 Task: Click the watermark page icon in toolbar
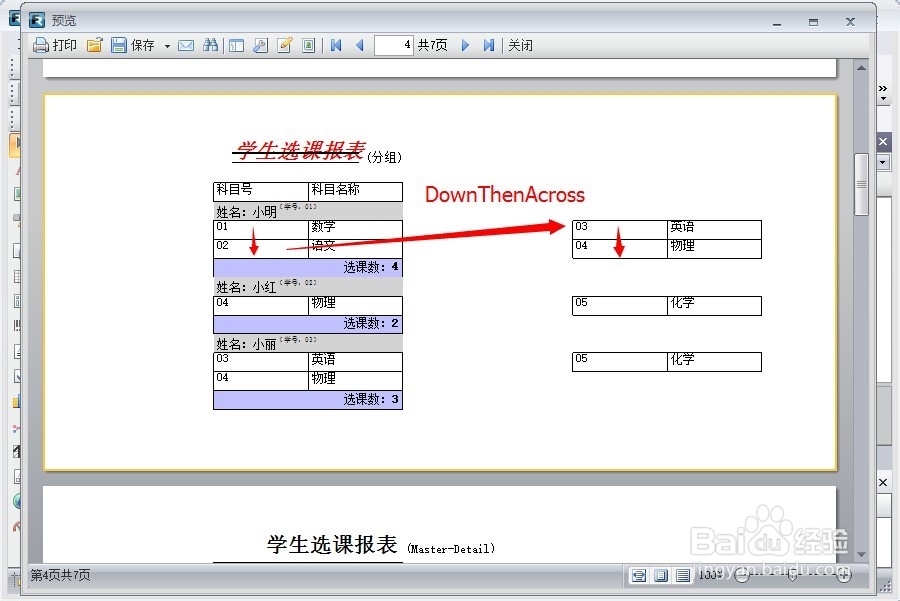309,45
